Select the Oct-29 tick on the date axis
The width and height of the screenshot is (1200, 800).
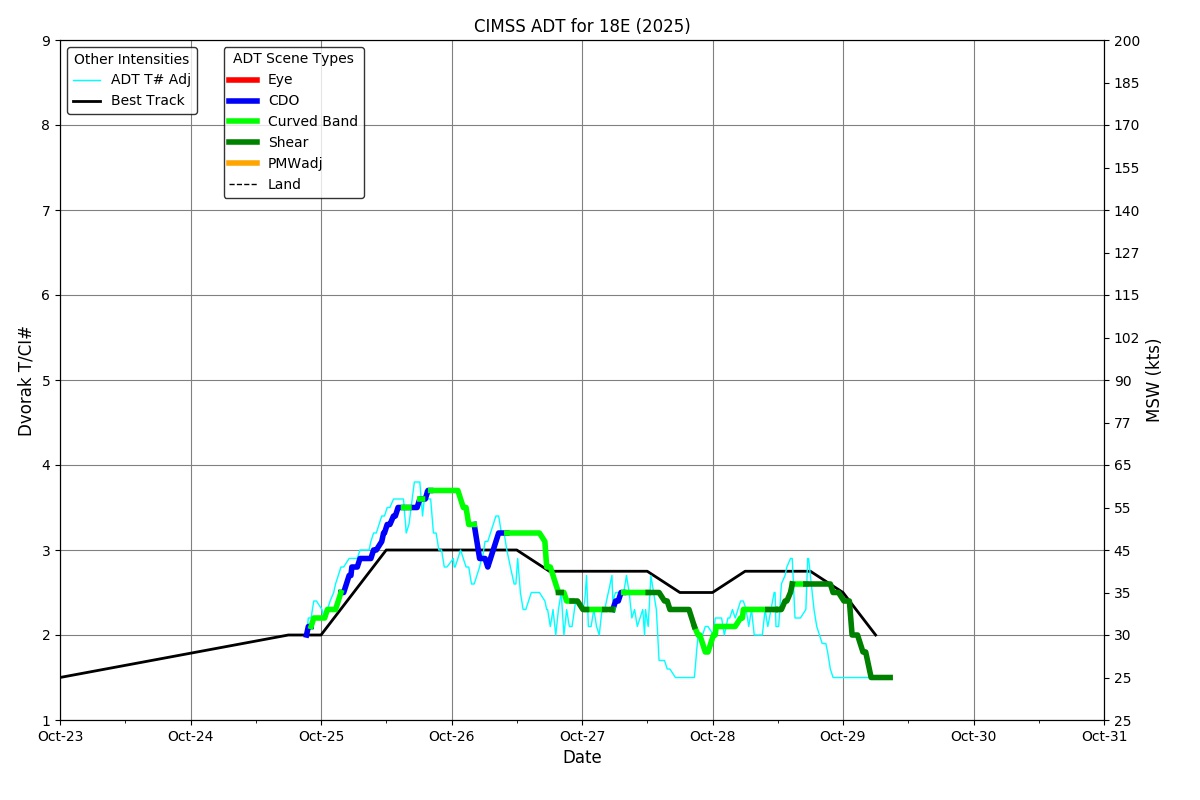pos(843,737)
